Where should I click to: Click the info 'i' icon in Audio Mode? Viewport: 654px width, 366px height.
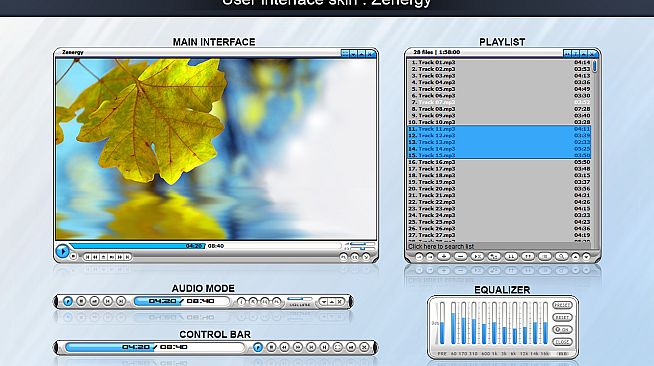(241, 301)
